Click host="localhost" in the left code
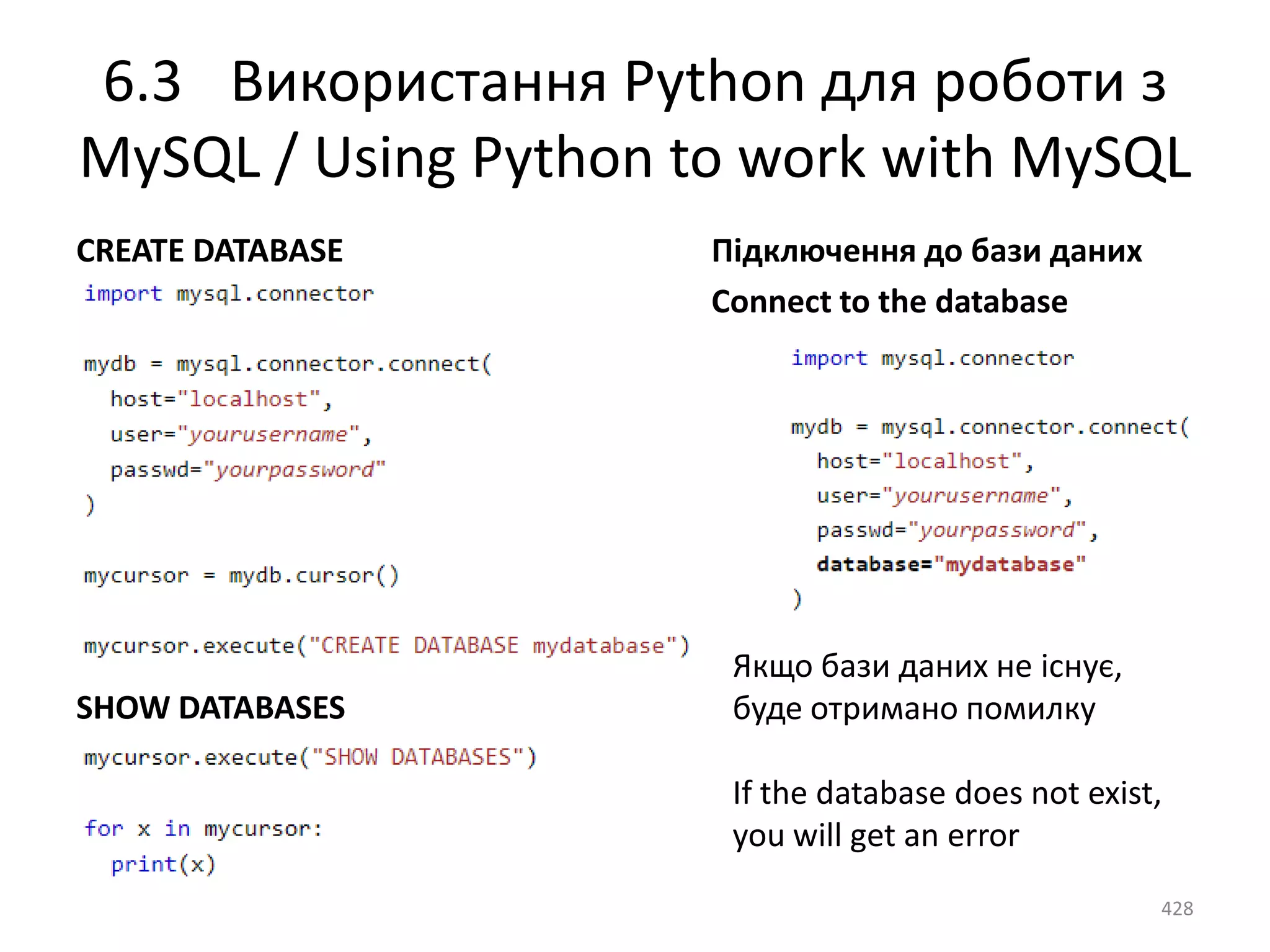The width and height of the screenshot is (1270, 952). (x=221, y=399)
